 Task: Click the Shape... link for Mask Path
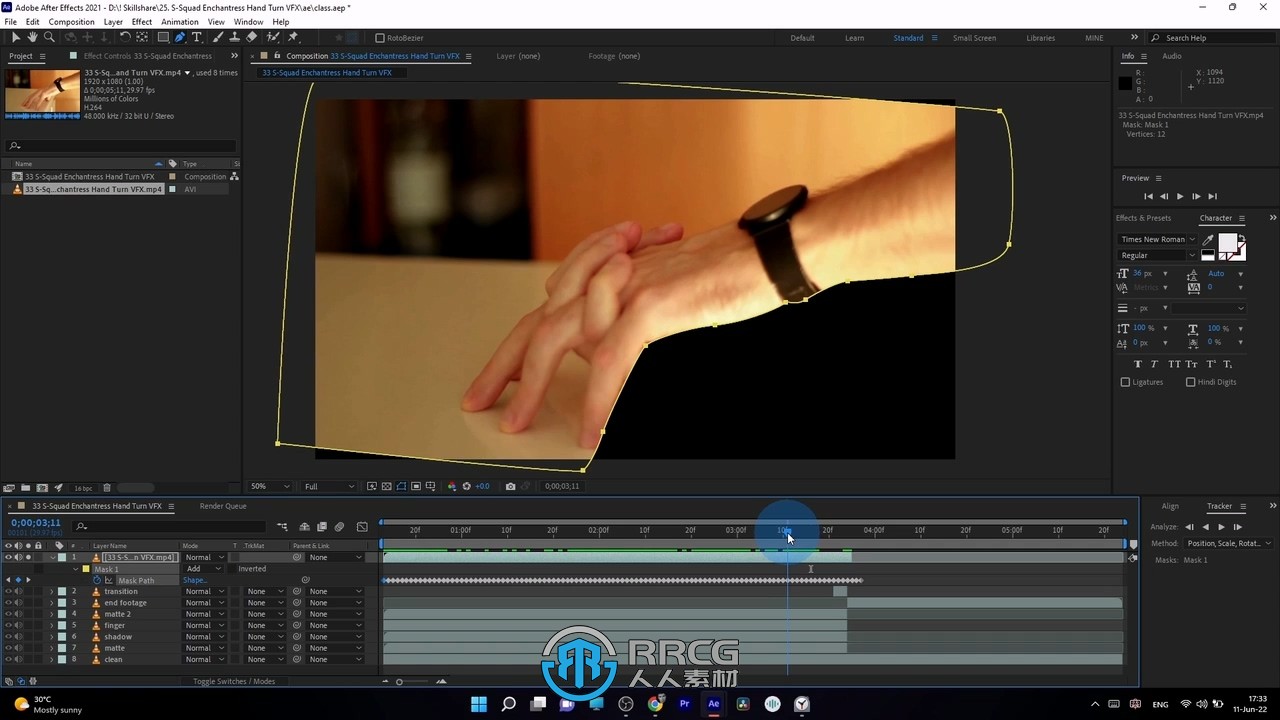pyautogui.click(x=195, y=580)
